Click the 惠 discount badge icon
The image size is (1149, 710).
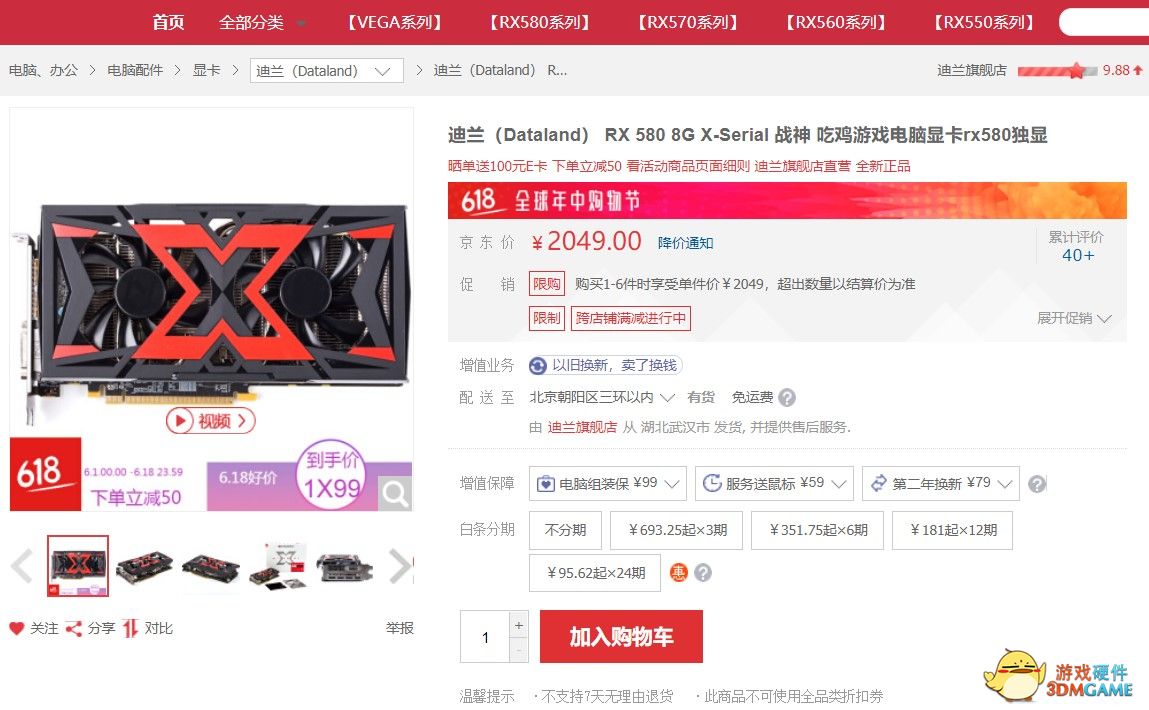coord(679,572)
